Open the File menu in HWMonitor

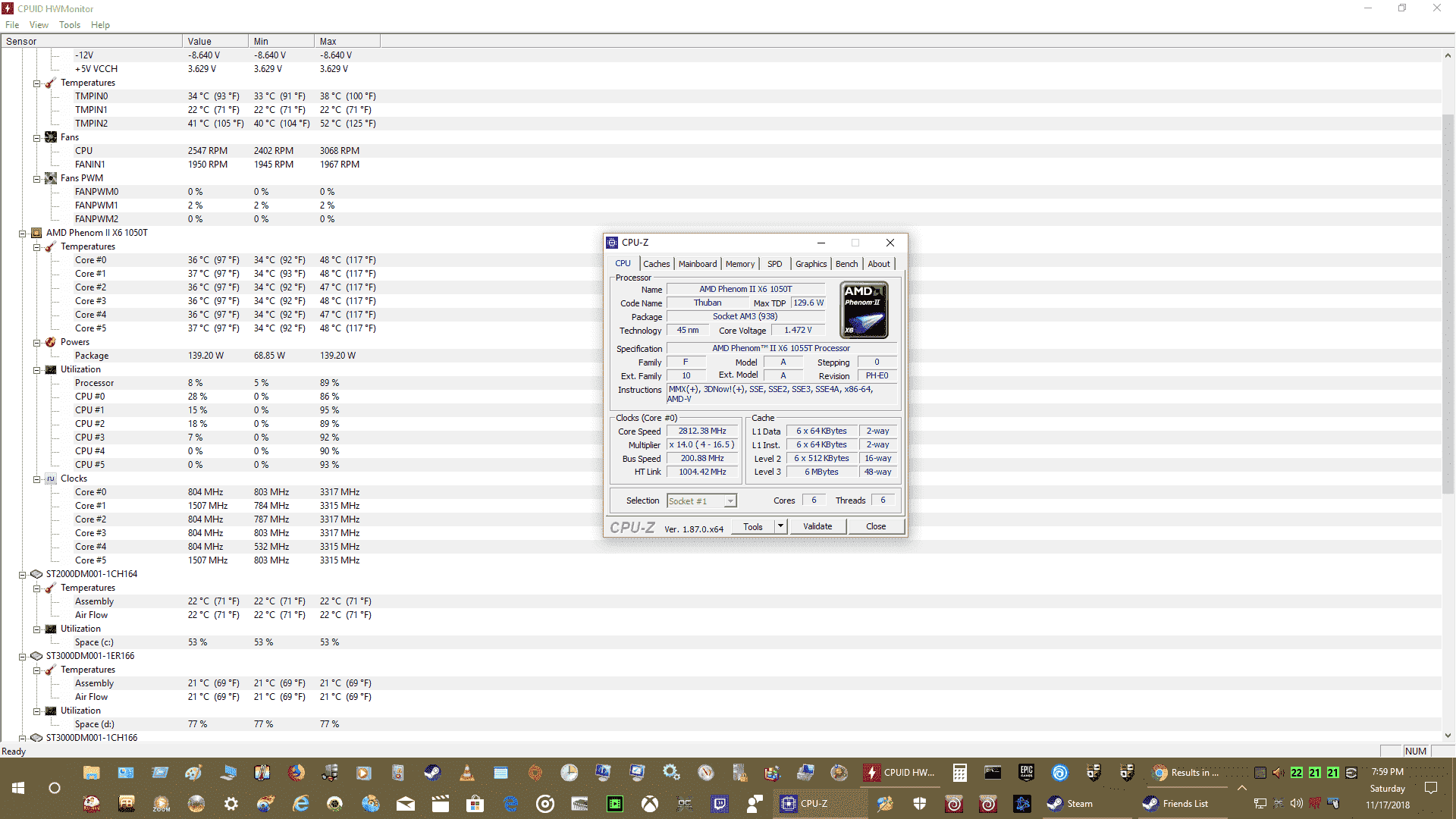(12, 25)
